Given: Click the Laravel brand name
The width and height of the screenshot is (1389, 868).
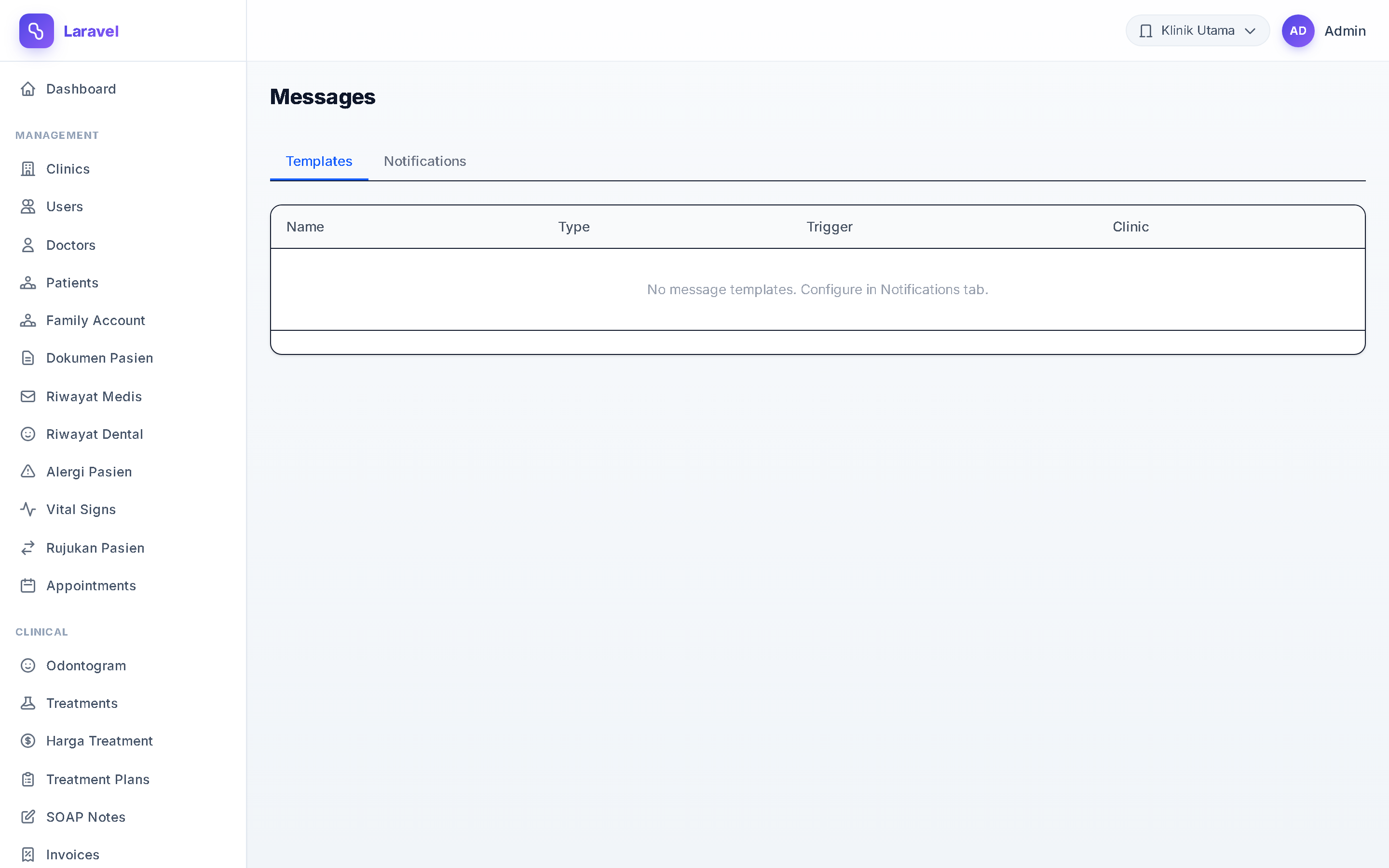Looking at the screenshot, I should 91,31.
